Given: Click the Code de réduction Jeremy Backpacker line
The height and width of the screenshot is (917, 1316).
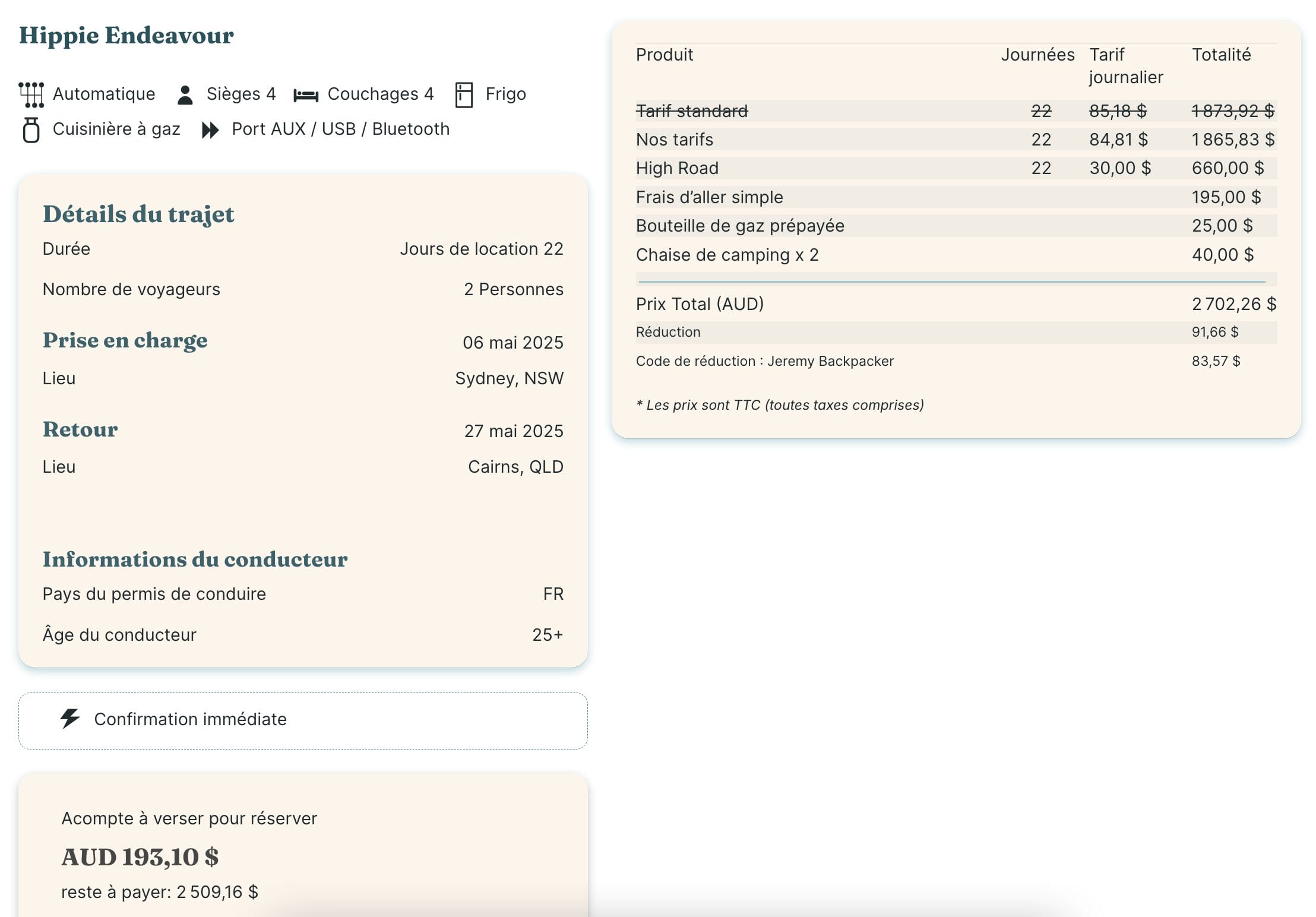Looking at the screenshot, I should coord(765,361).
